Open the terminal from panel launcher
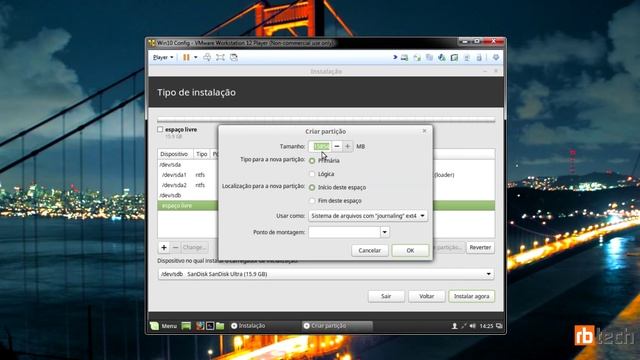The image size is (640, 360). 210,326
